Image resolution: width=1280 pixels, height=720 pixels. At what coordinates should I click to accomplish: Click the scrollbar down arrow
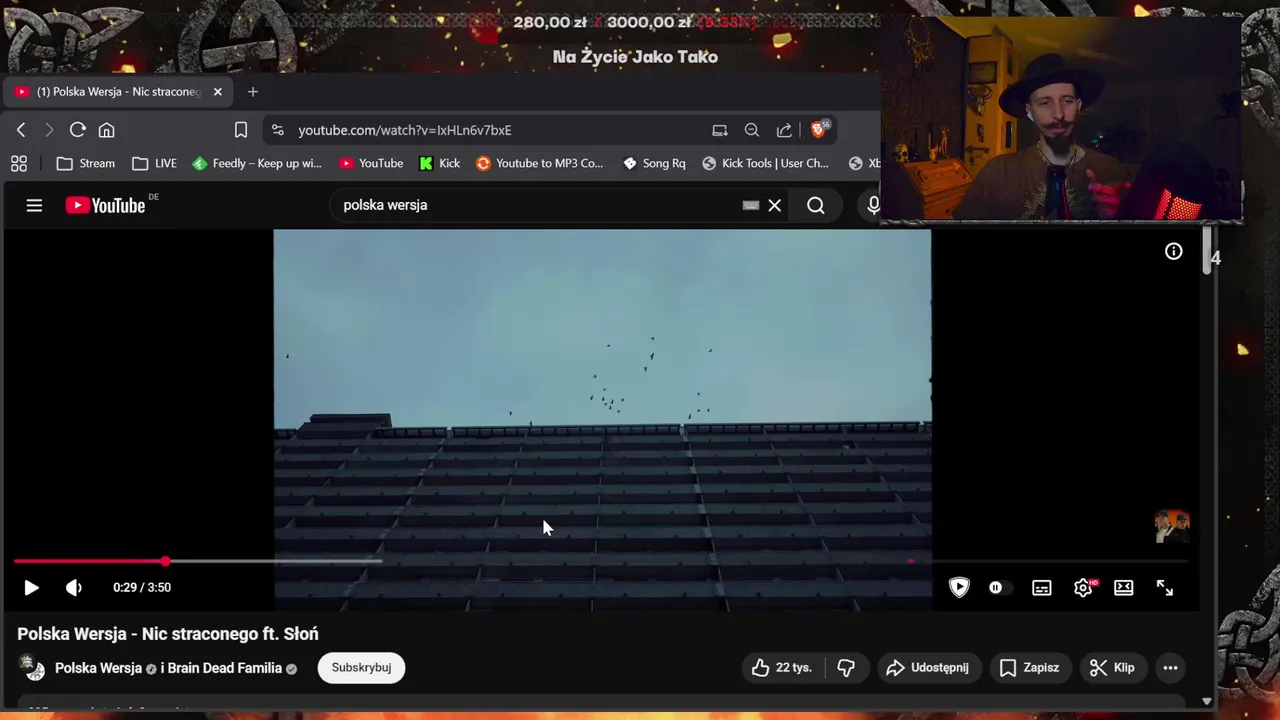click(x=1207, y=702)
